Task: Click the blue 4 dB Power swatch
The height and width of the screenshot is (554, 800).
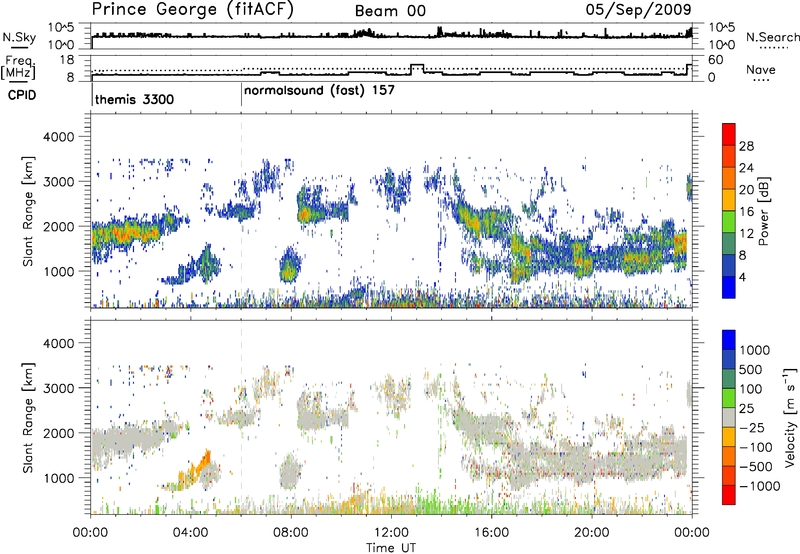Action: [729, 287]
